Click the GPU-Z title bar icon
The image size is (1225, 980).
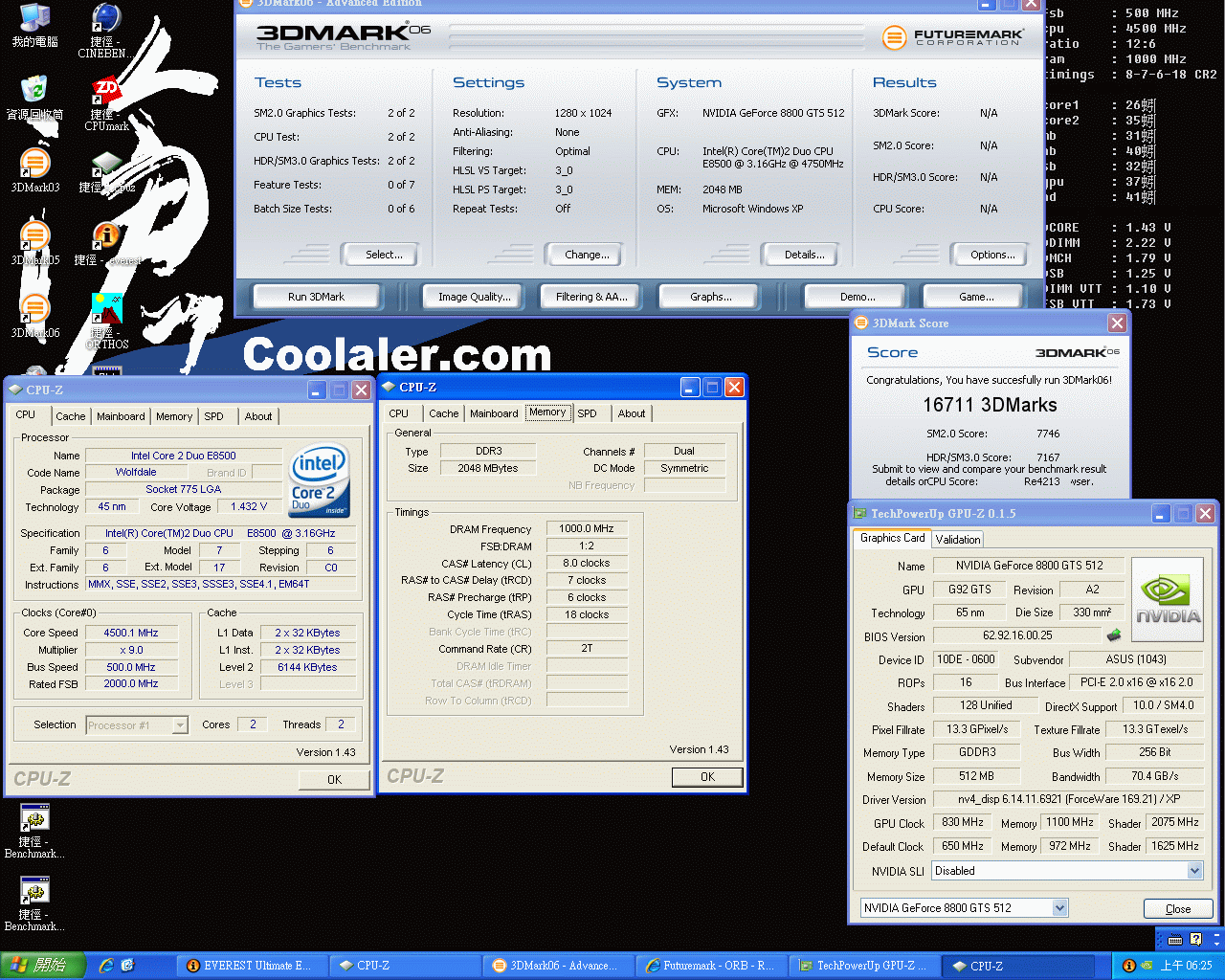(x=859, y=514)
